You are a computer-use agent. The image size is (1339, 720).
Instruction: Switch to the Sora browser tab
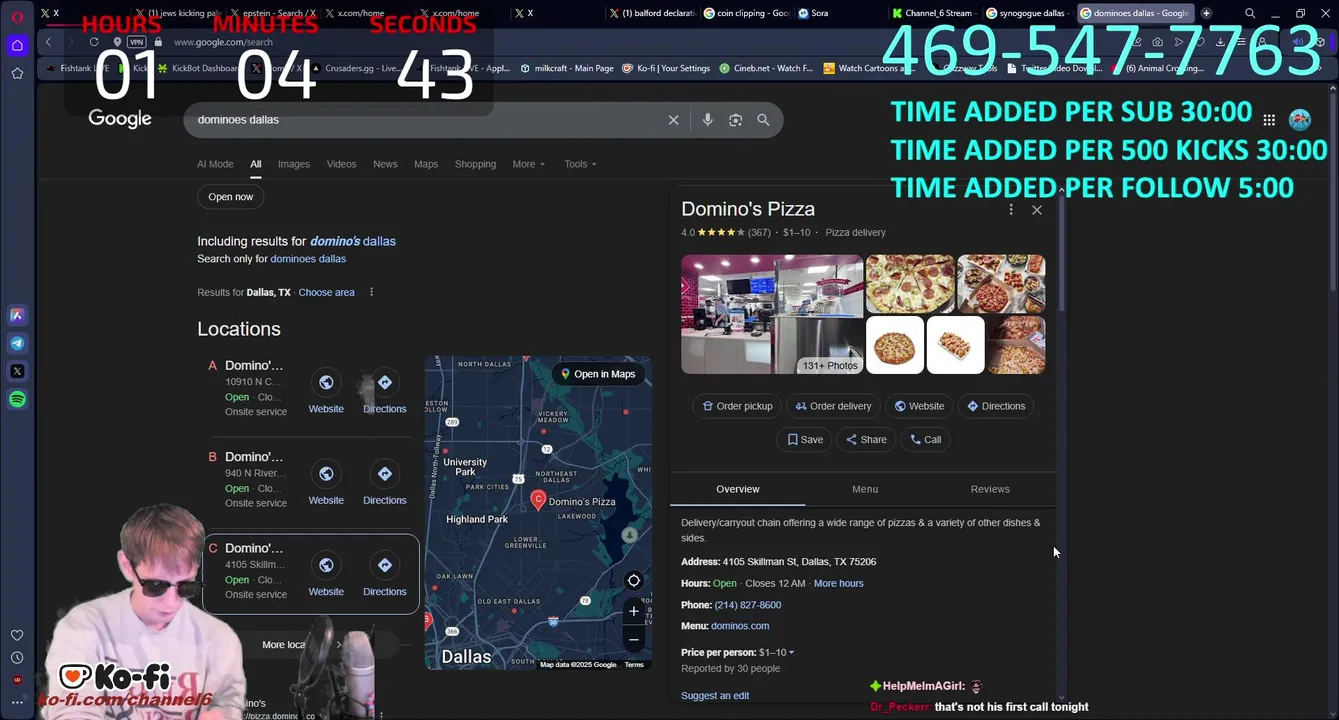pyautogui.click(x=840, y=13)
